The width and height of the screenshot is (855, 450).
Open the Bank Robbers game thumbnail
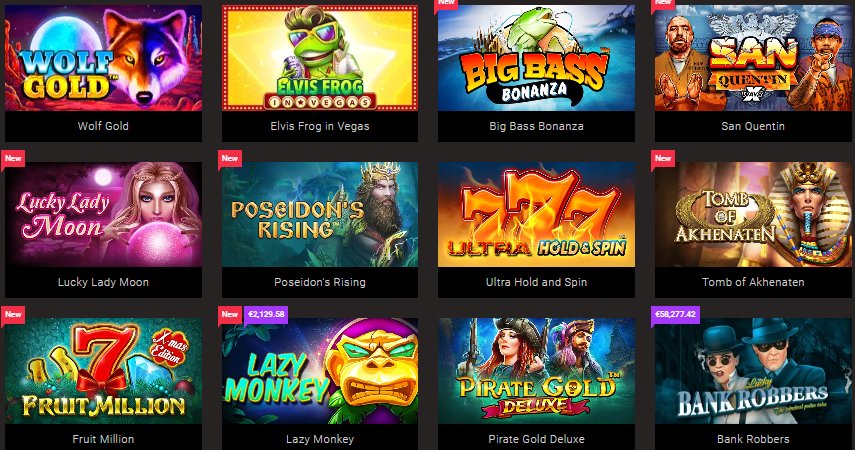753,371
